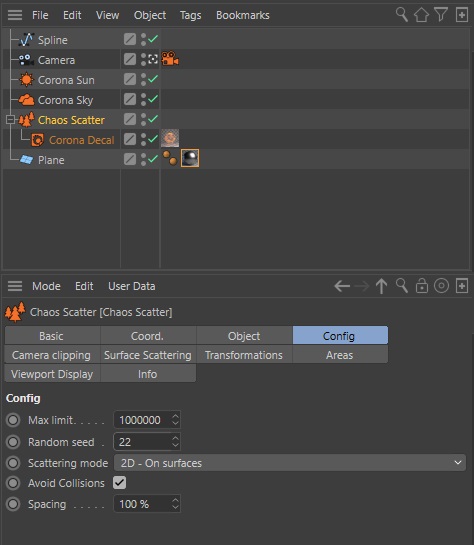This screenshot has height=545, width=474.
Task: Select the Corona Decal object icon
Action: click(38, 140)
